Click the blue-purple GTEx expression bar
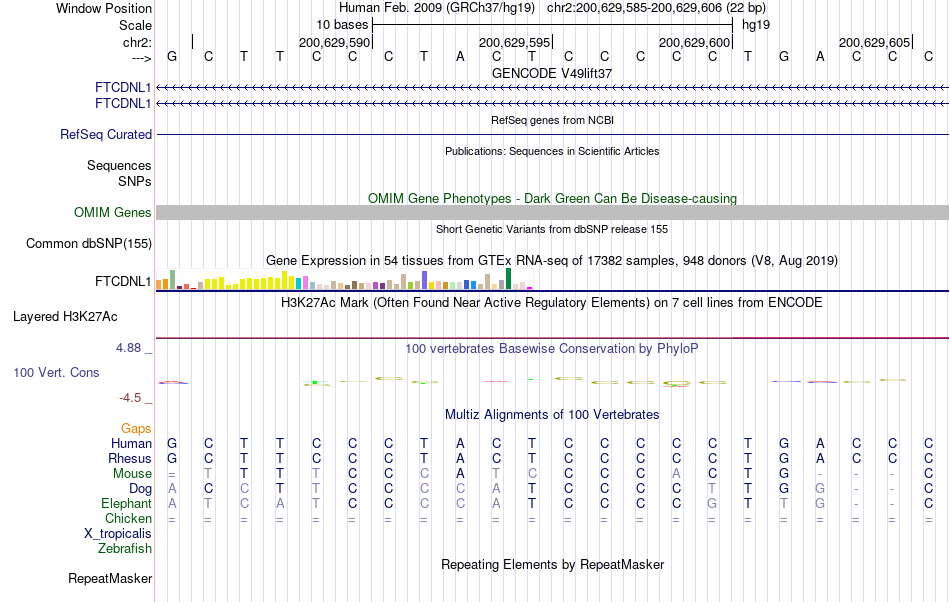This screenshot has height=602, width=950. (424, 280)
